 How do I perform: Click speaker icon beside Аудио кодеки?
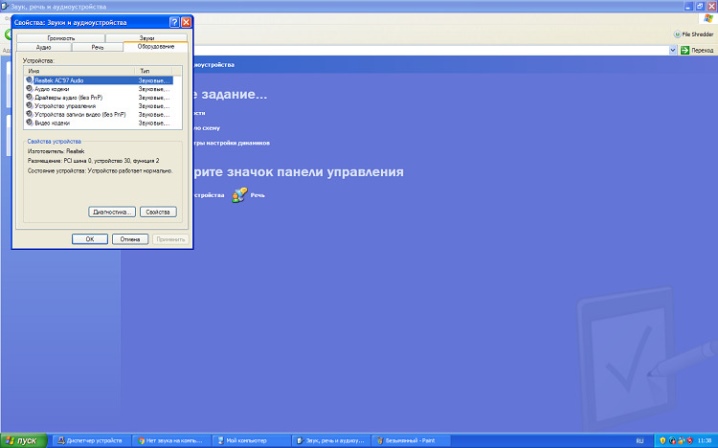(29, 89)
